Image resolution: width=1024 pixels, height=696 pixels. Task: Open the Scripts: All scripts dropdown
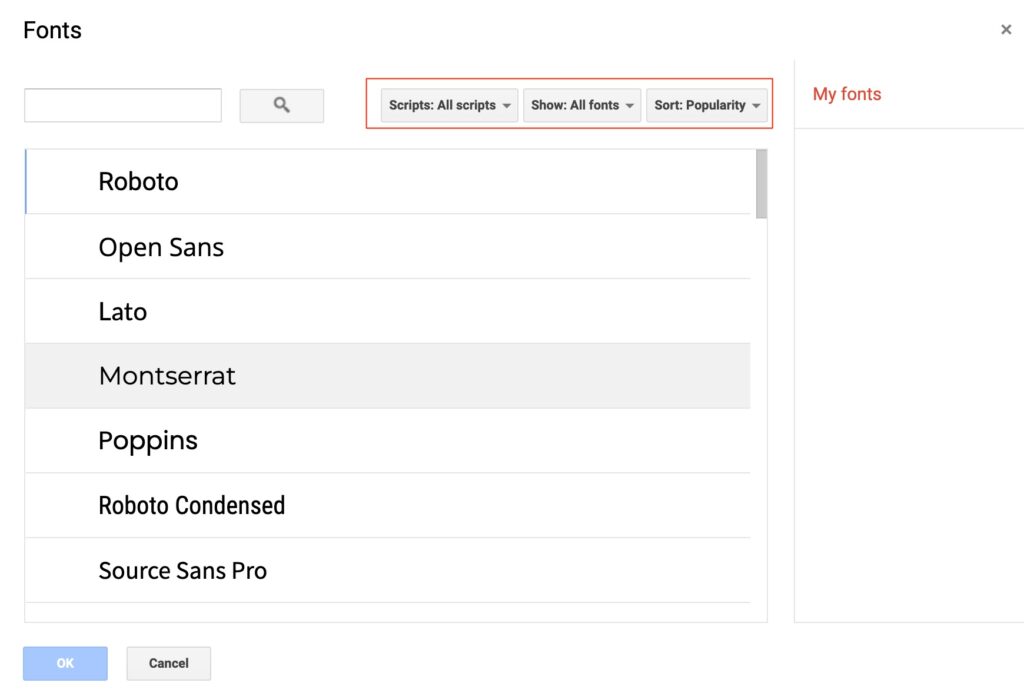[x=447, y=105]
